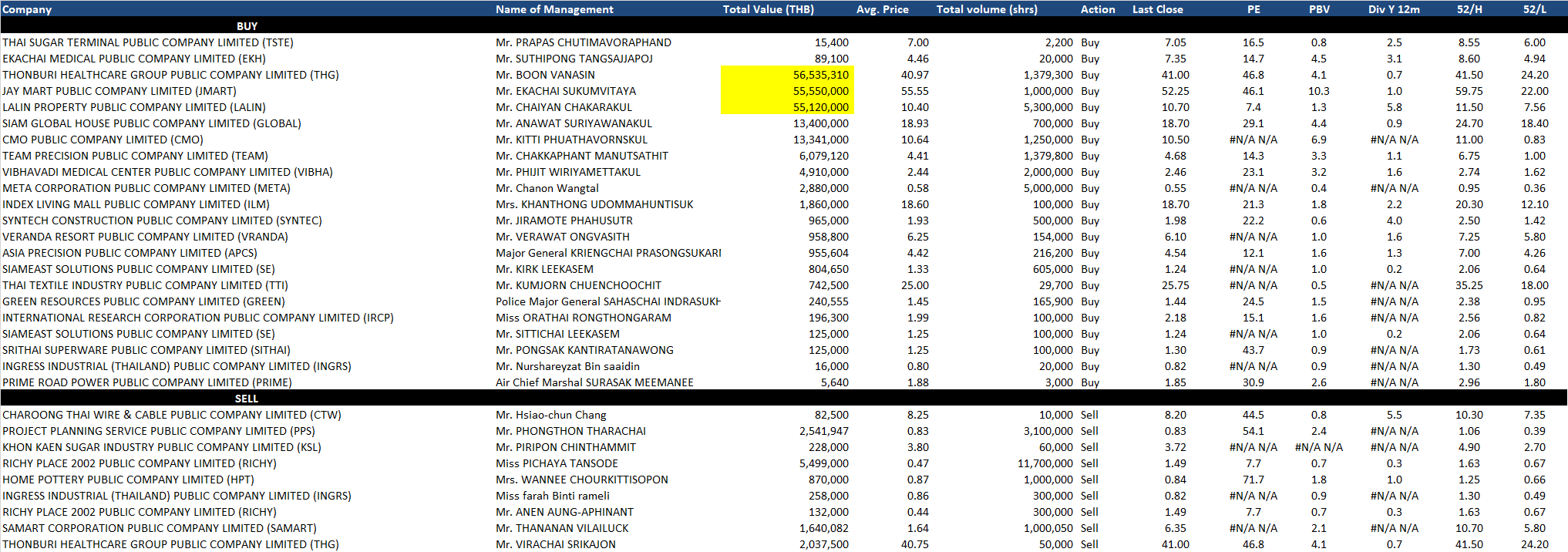
Task: Select total volume 1,000,050 cell
Action: [1048, 528]
